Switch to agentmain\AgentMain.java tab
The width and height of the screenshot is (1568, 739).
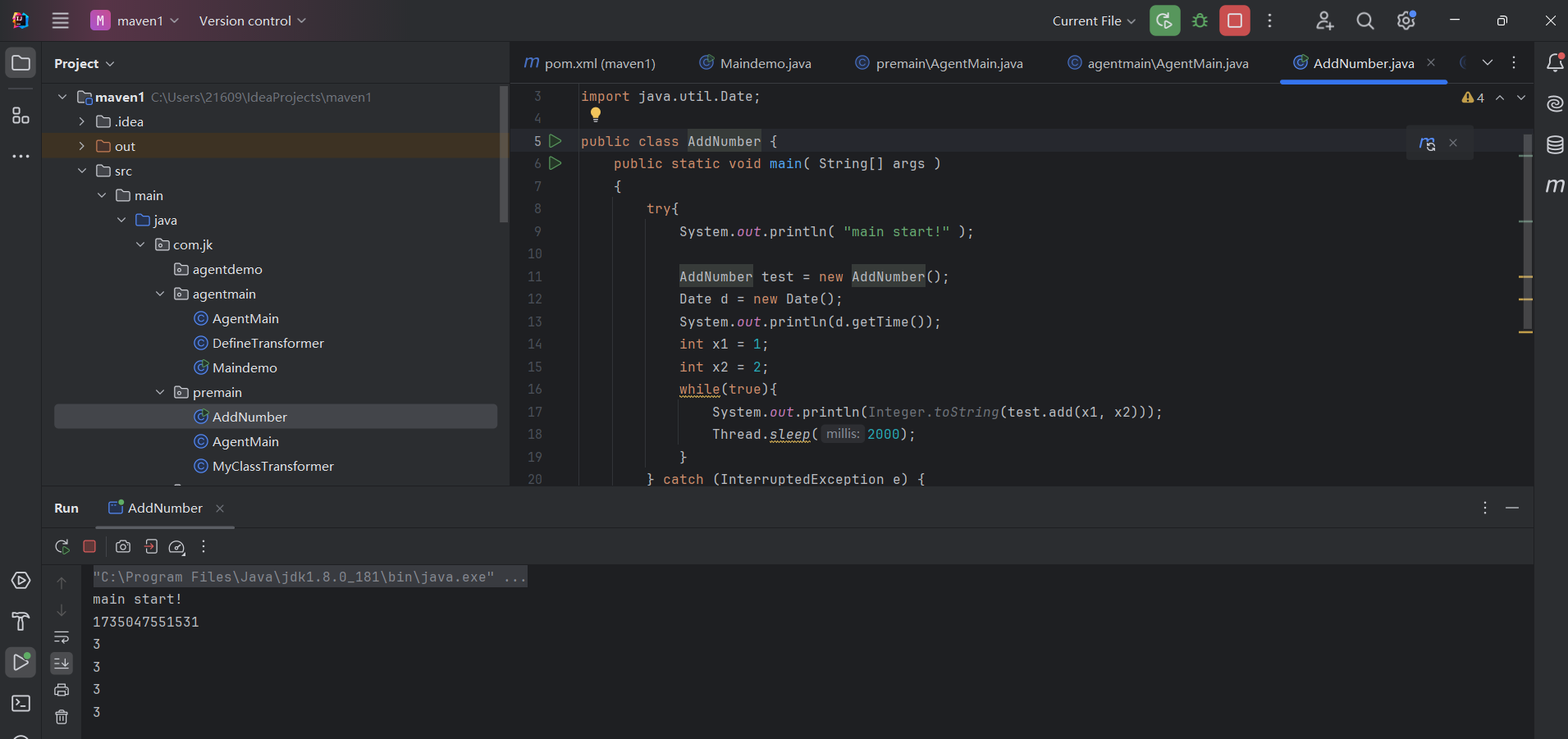1159,63
